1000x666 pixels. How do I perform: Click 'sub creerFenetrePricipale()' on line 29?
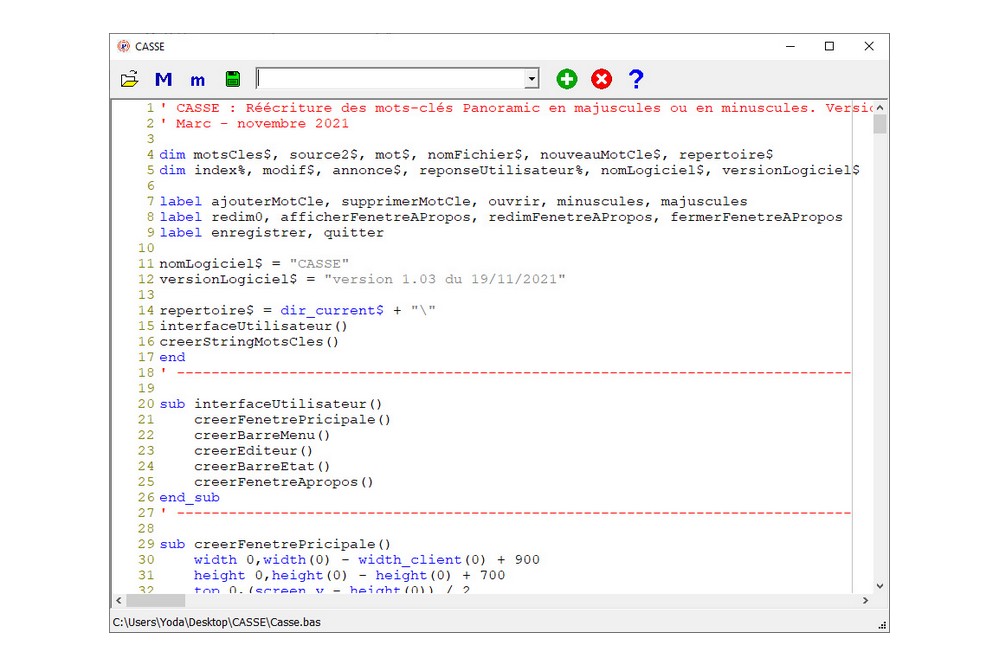[x=275, y=544]
